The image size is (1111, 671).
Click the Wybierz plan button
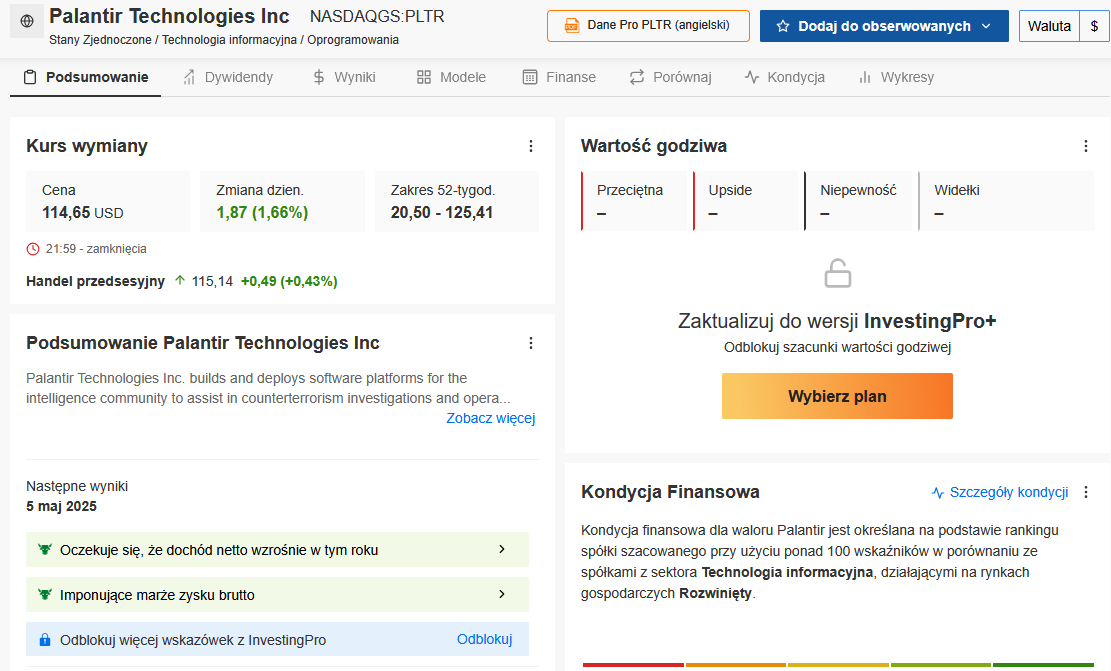837,396
